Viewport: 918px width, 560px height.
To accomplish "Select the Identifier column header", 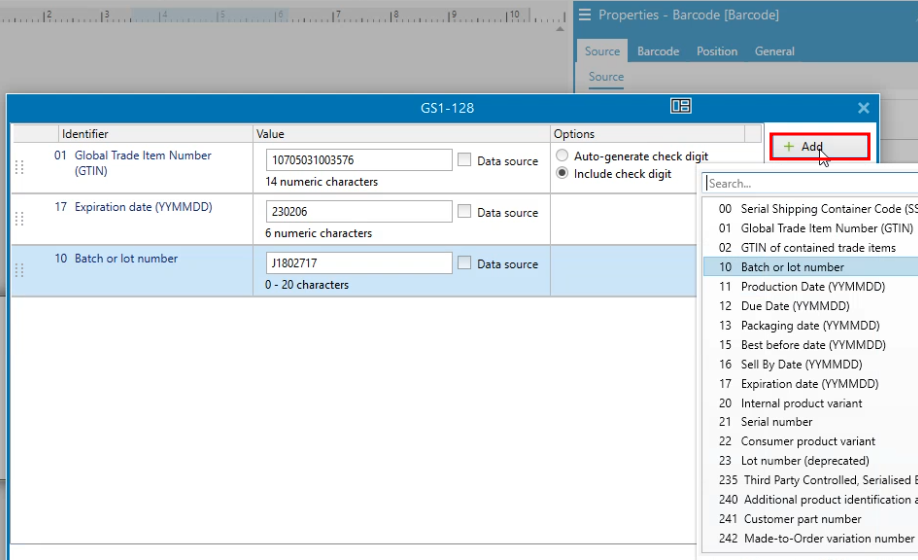I will click(x=85, y=134).
